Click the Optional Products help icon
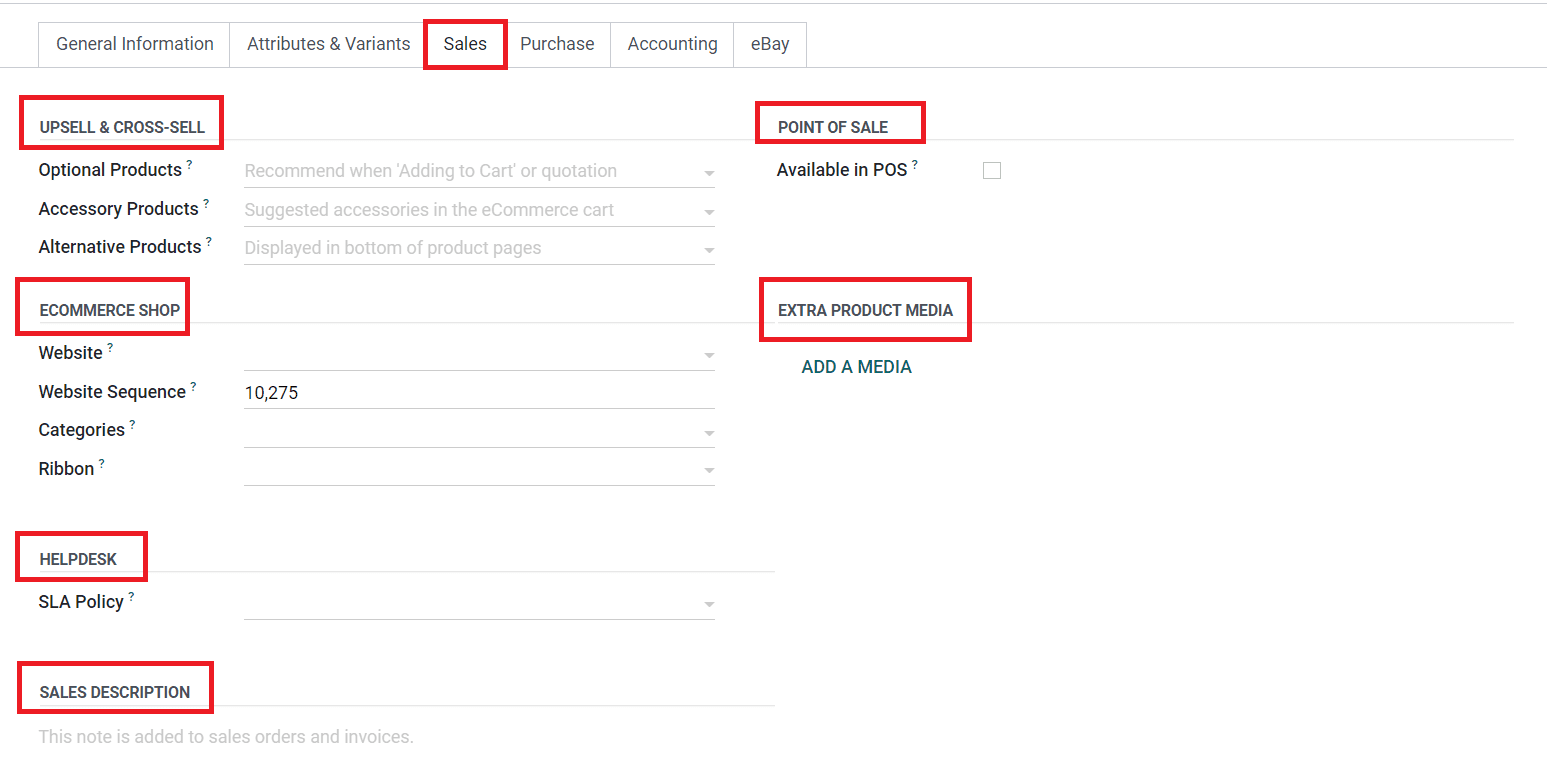The image size is (1547, 769). (190, 164)
